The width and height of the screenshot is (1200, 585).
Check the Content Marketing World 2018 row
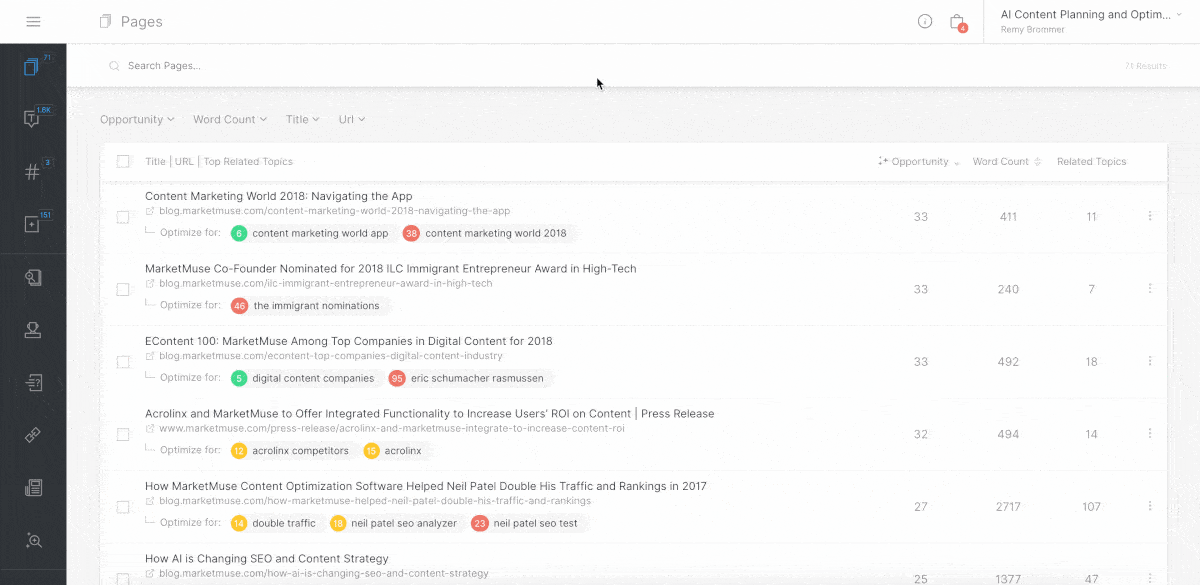[123, 217]
